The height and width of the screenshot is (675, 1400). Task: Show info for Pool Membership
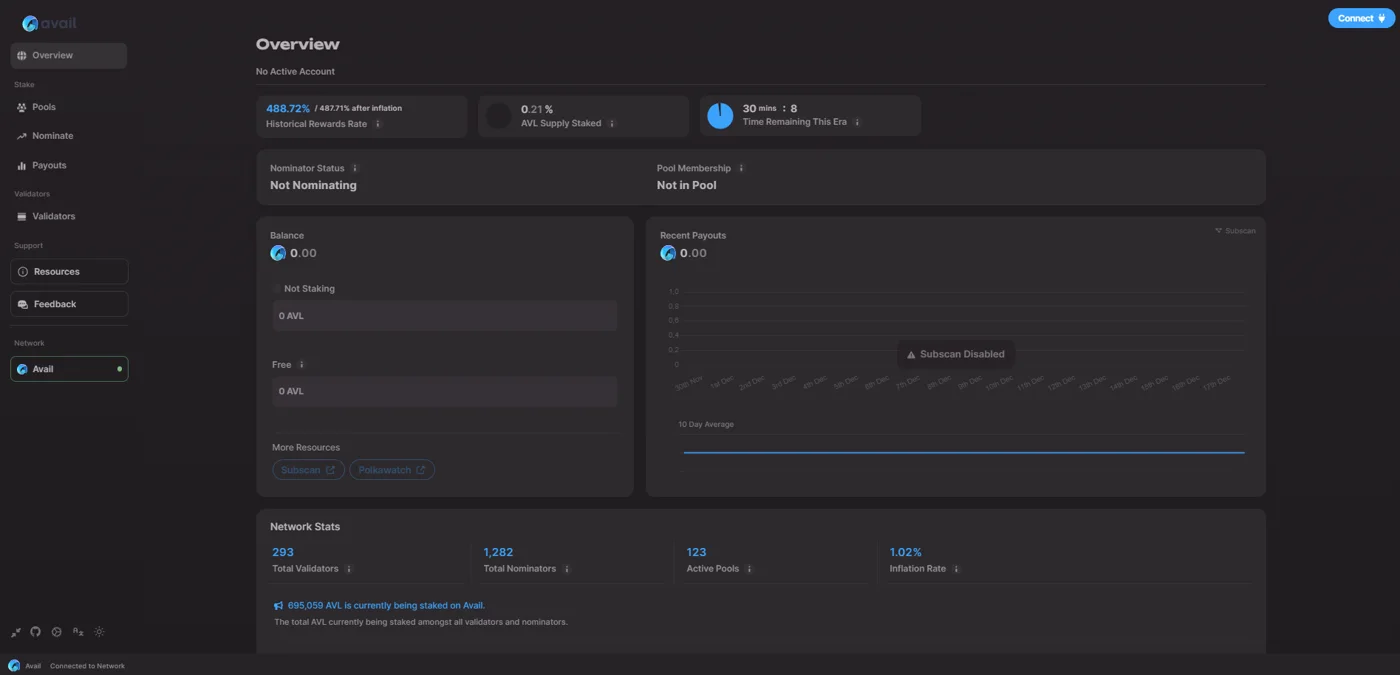pos(741,168)
